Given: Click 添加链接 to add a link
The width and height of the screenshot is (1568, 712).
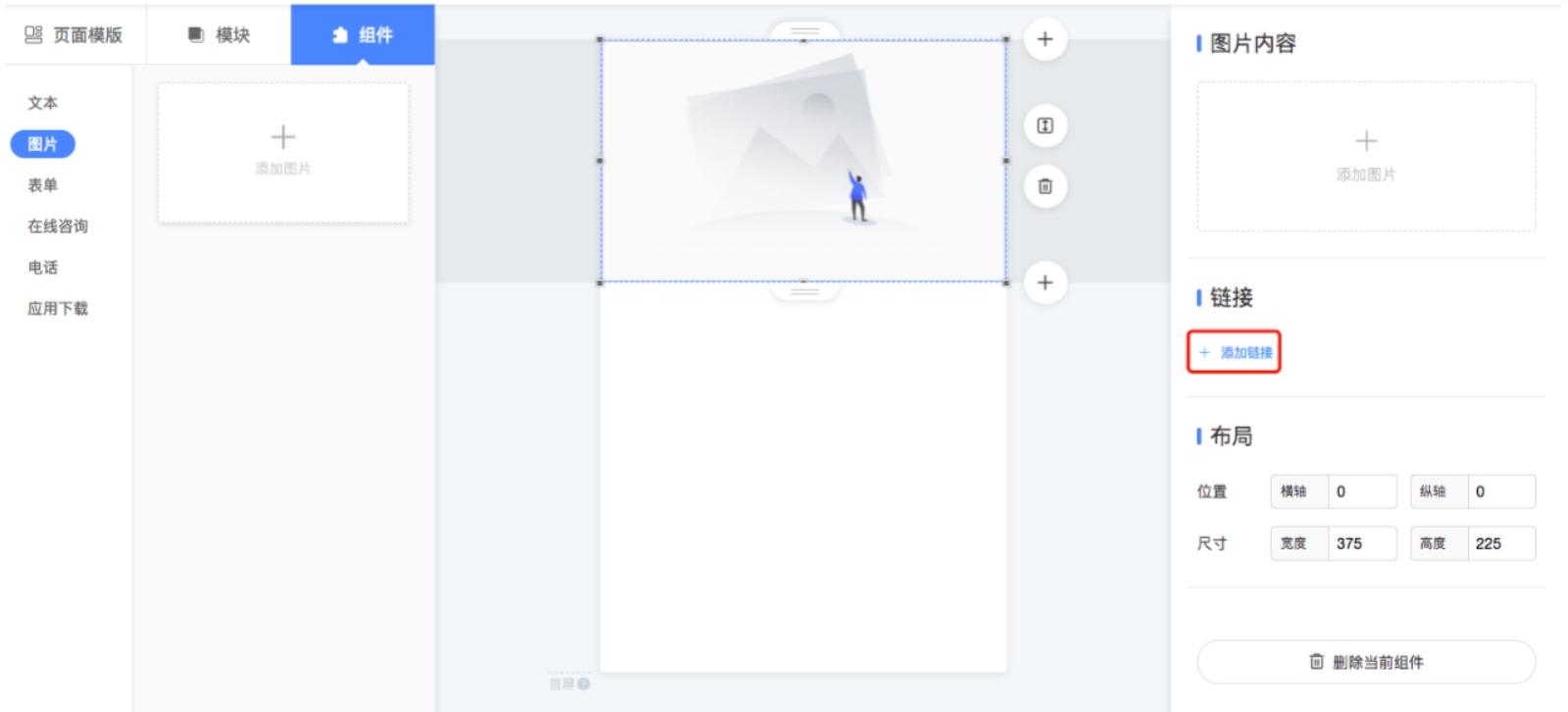Looking at the screenshot, I should click(x=1235, y=352).
